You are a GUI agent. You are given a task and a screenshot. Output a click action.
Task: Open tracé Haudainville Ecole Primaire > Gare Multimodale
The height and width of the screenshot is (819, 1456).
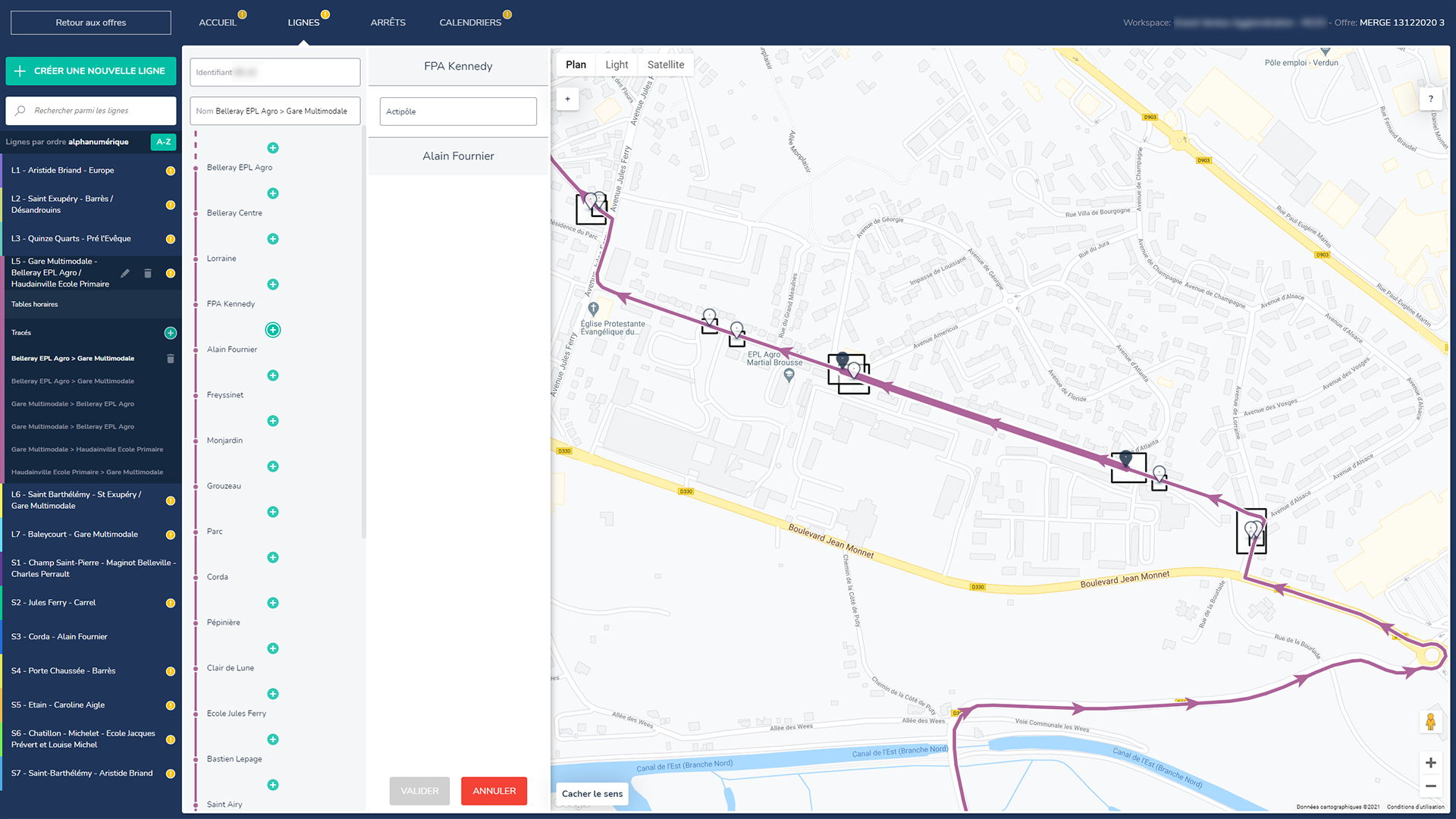point(87,472)
